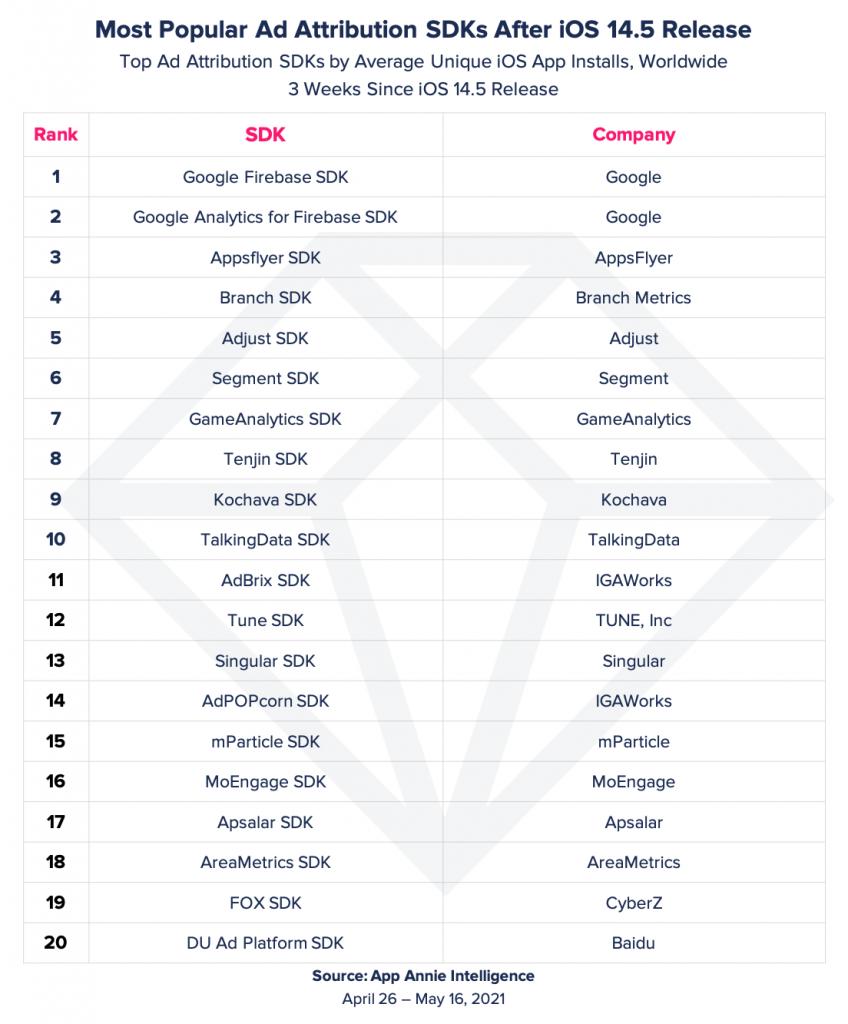The image size is (848, 1024).
Task: Click the Segment company name
Action: point(634,378)
